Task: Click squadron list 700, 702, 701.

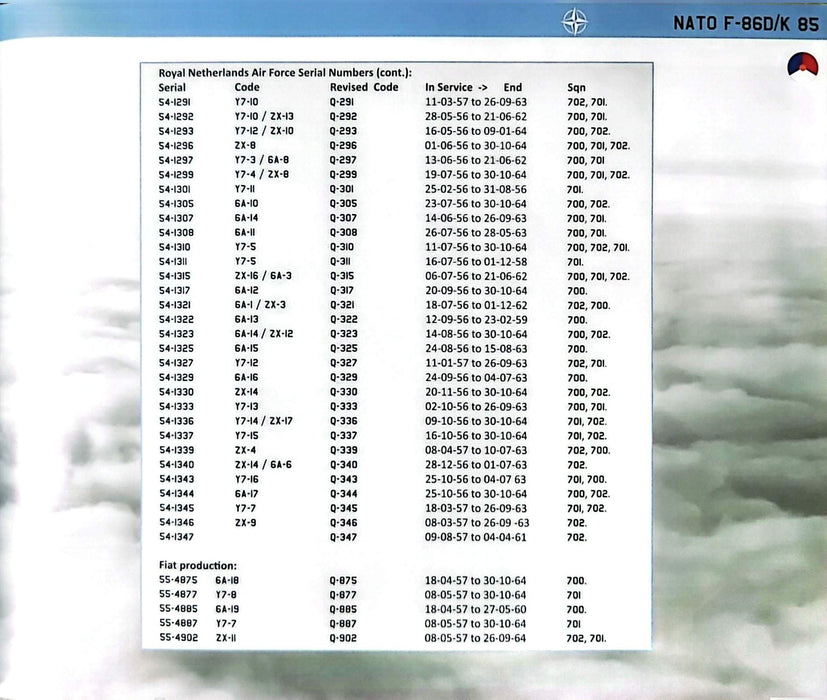Action: coord(598,247)
